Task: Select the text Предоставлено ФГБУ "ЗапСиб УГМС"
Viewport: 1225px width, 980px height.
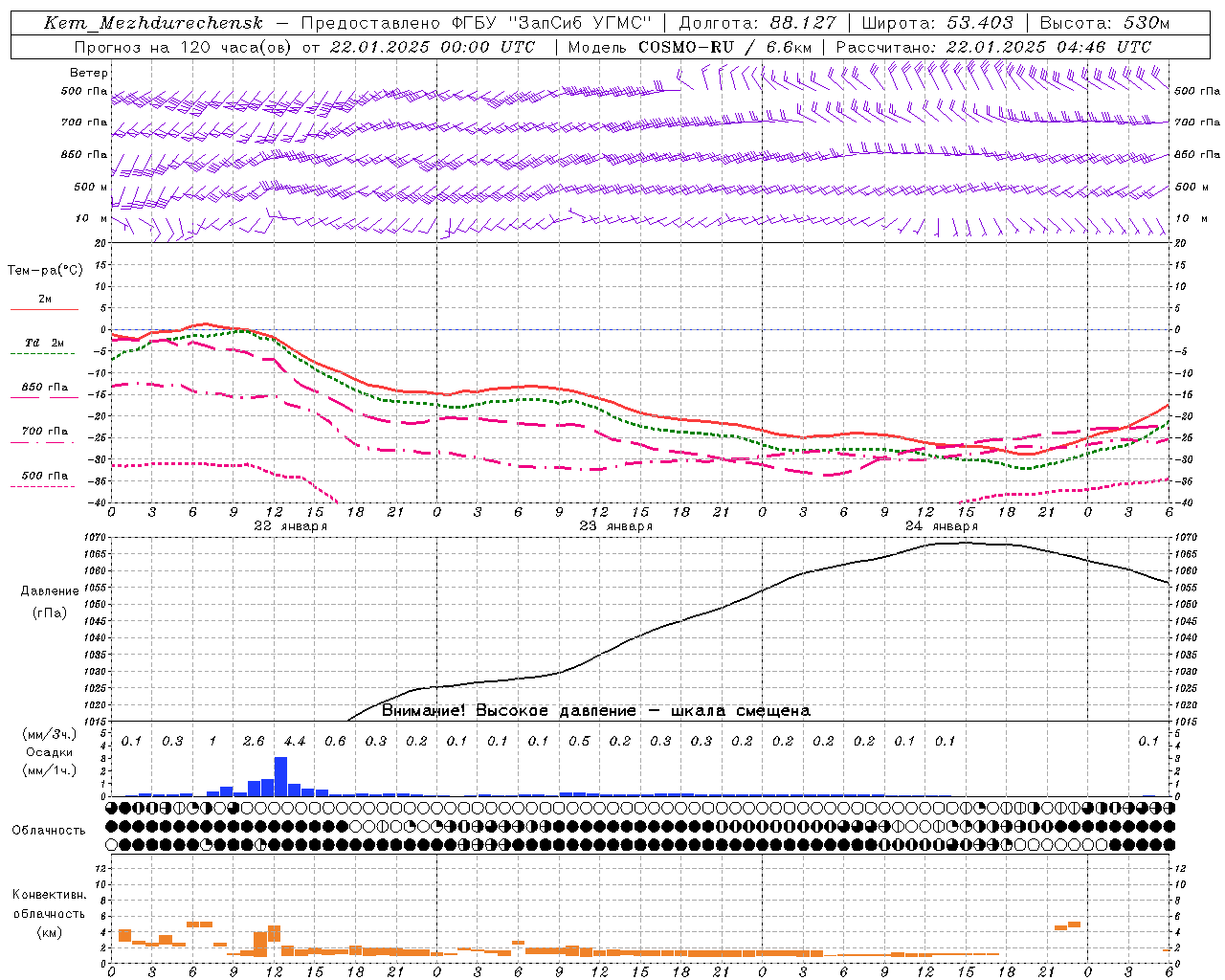Action: pyautogui.click(x=476, y=23)
